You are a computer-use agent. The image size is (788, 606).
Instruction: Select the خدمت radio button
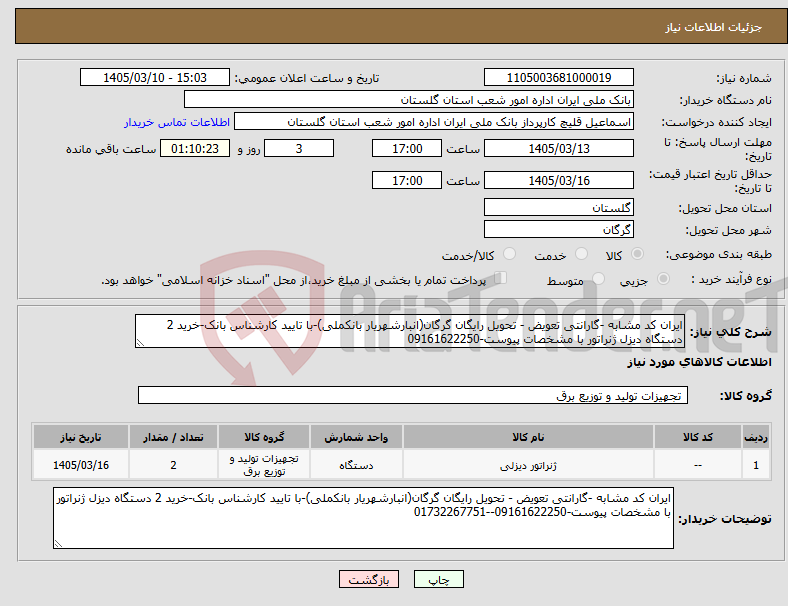581,254
